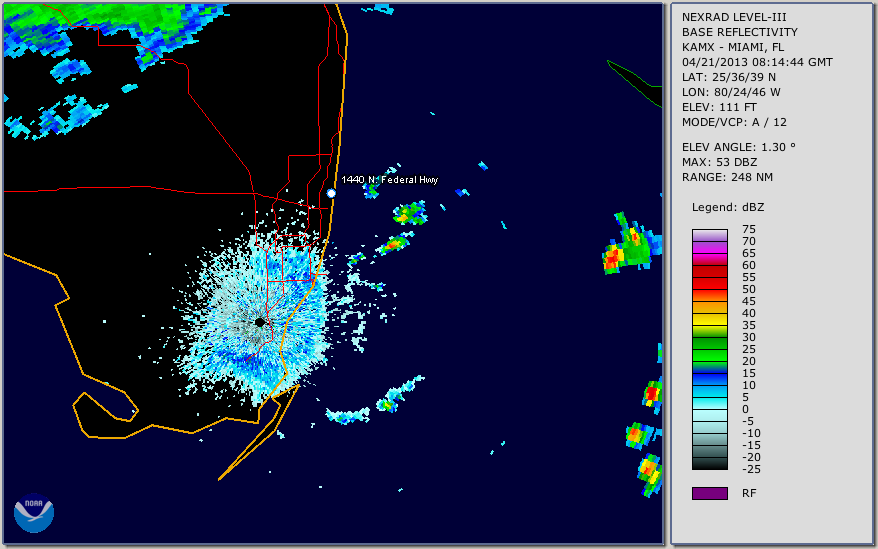Click the black radar site dot
878x549 pixels.
click(x=260, y=322)
